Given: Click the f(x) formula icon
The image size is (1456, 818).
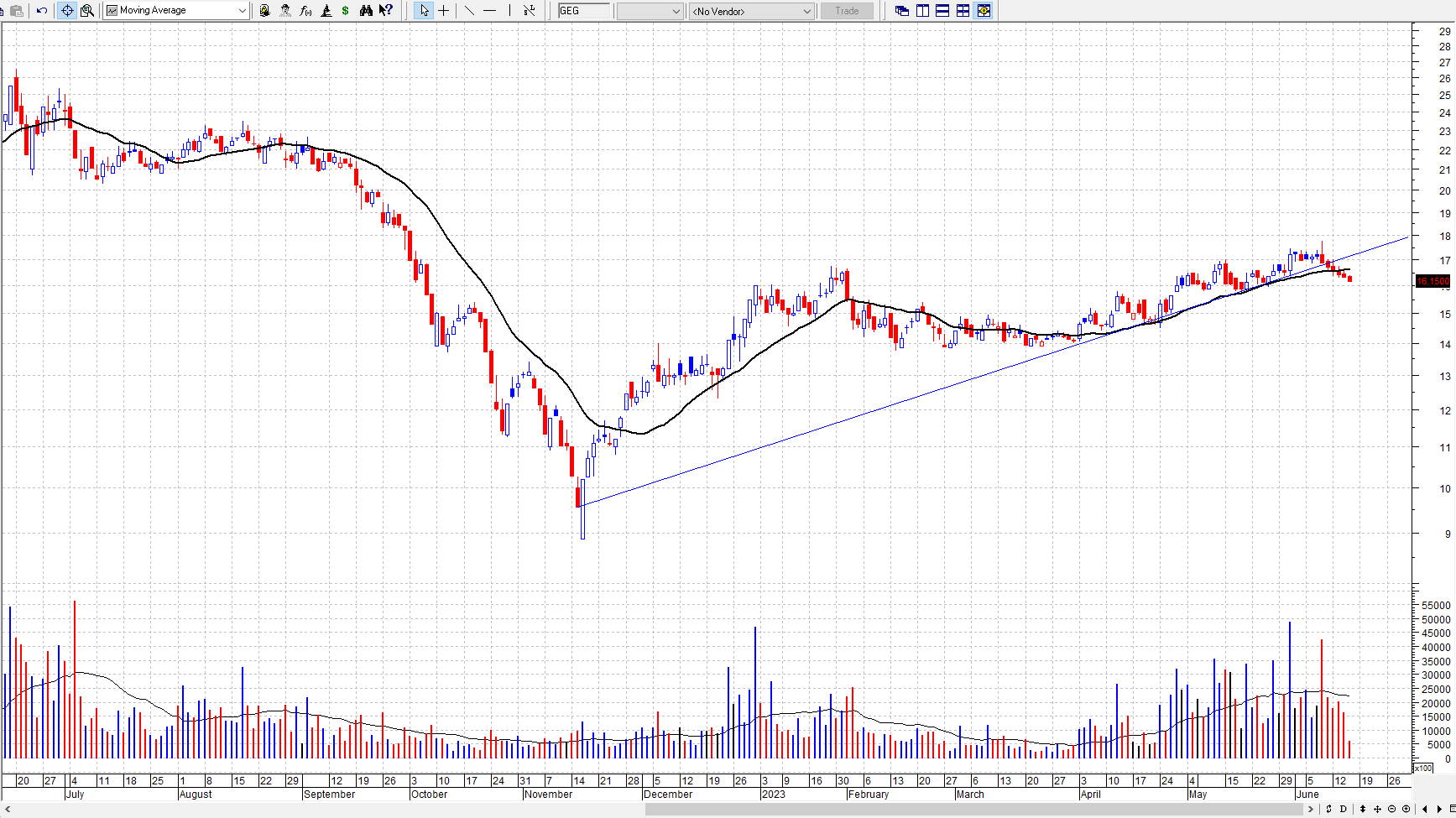Looking at the screenshot, I should [x=305, y=11].
